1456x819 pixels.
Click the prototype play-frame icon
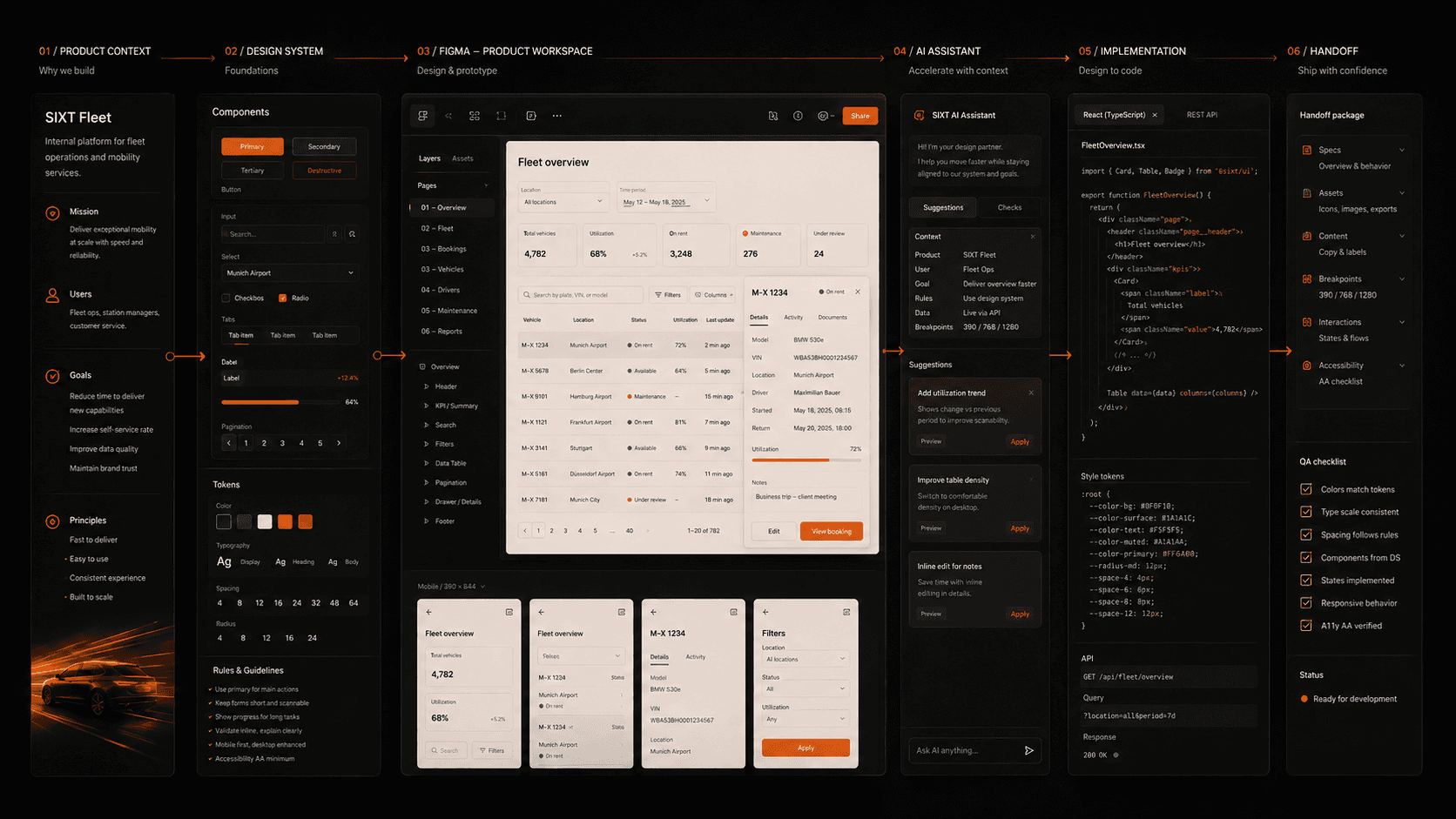531,116
